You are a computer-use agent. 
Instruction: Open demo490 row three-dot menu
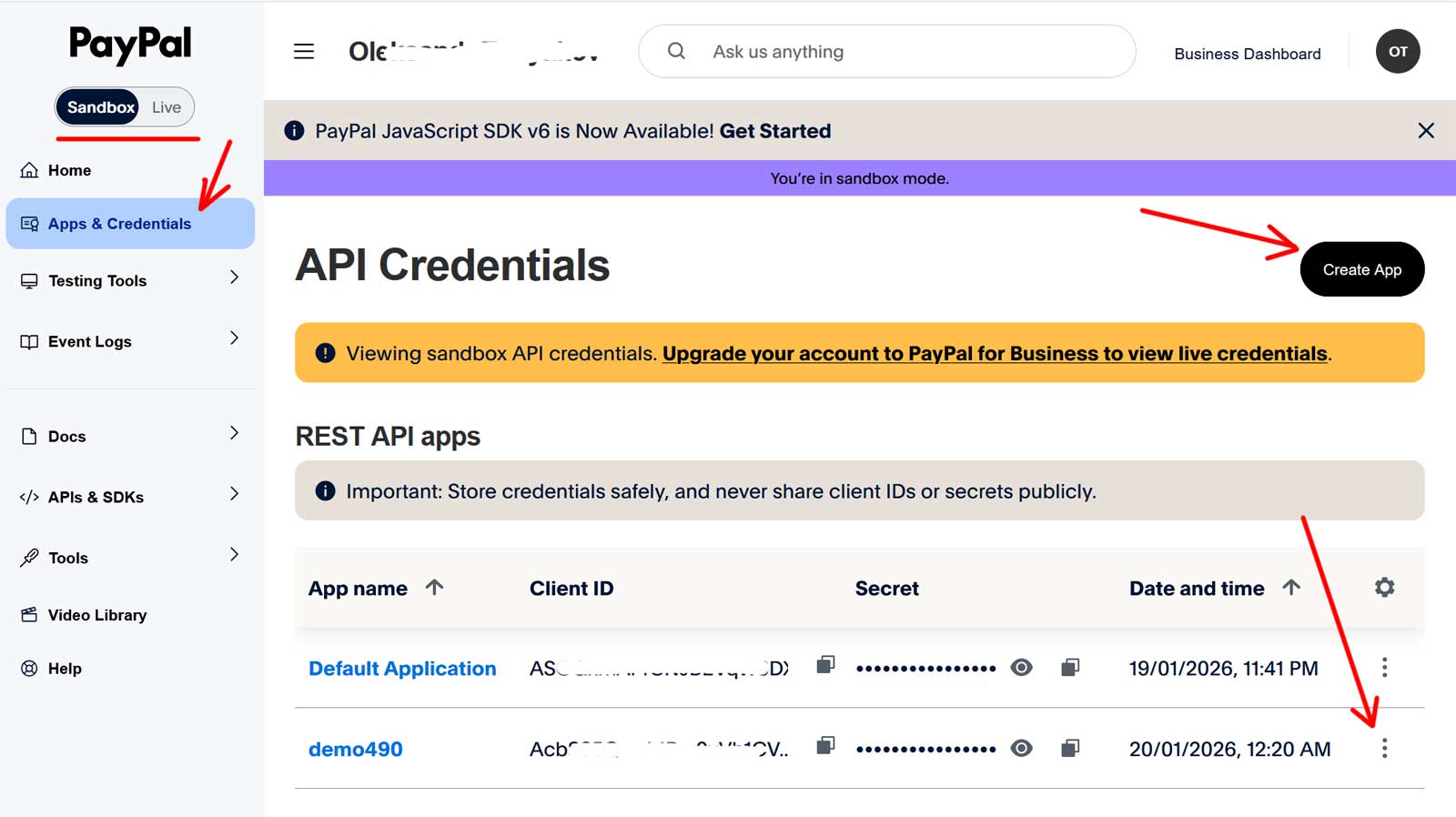pyautogui.click(x=1384, y=748)
